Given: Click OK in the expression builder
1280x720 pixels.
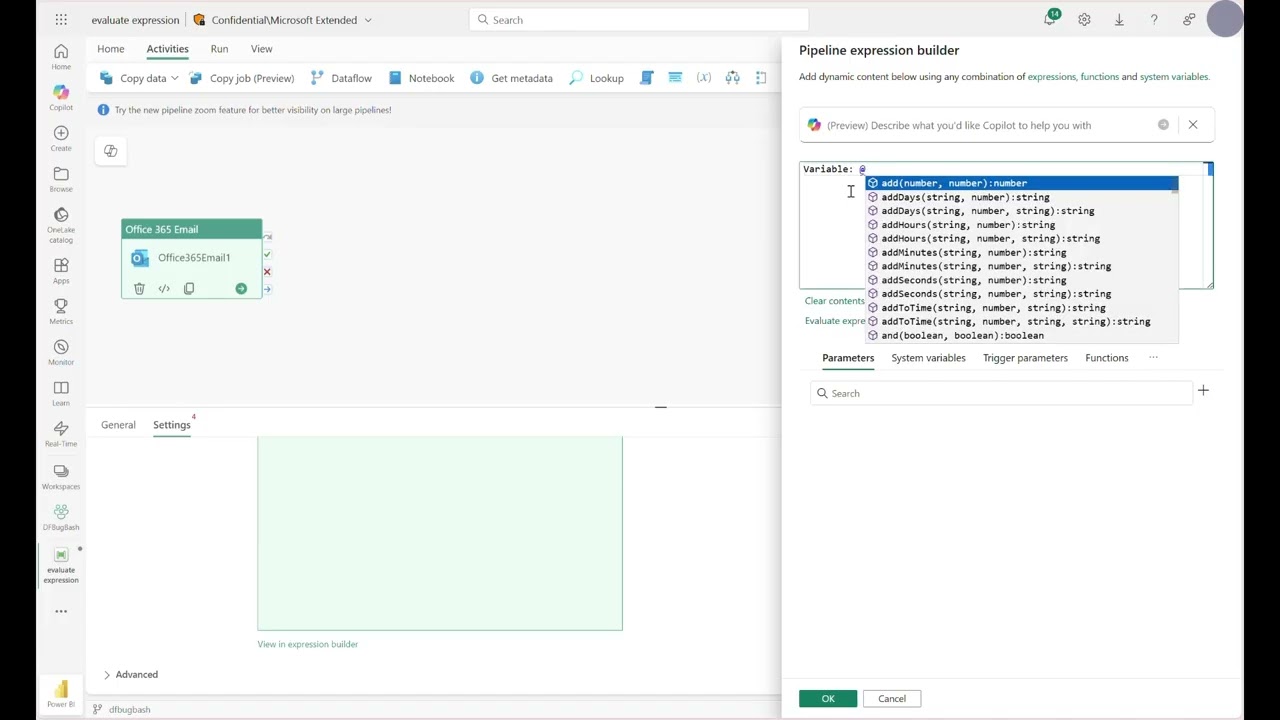Looking at the screenshot, I should point(828,698).
